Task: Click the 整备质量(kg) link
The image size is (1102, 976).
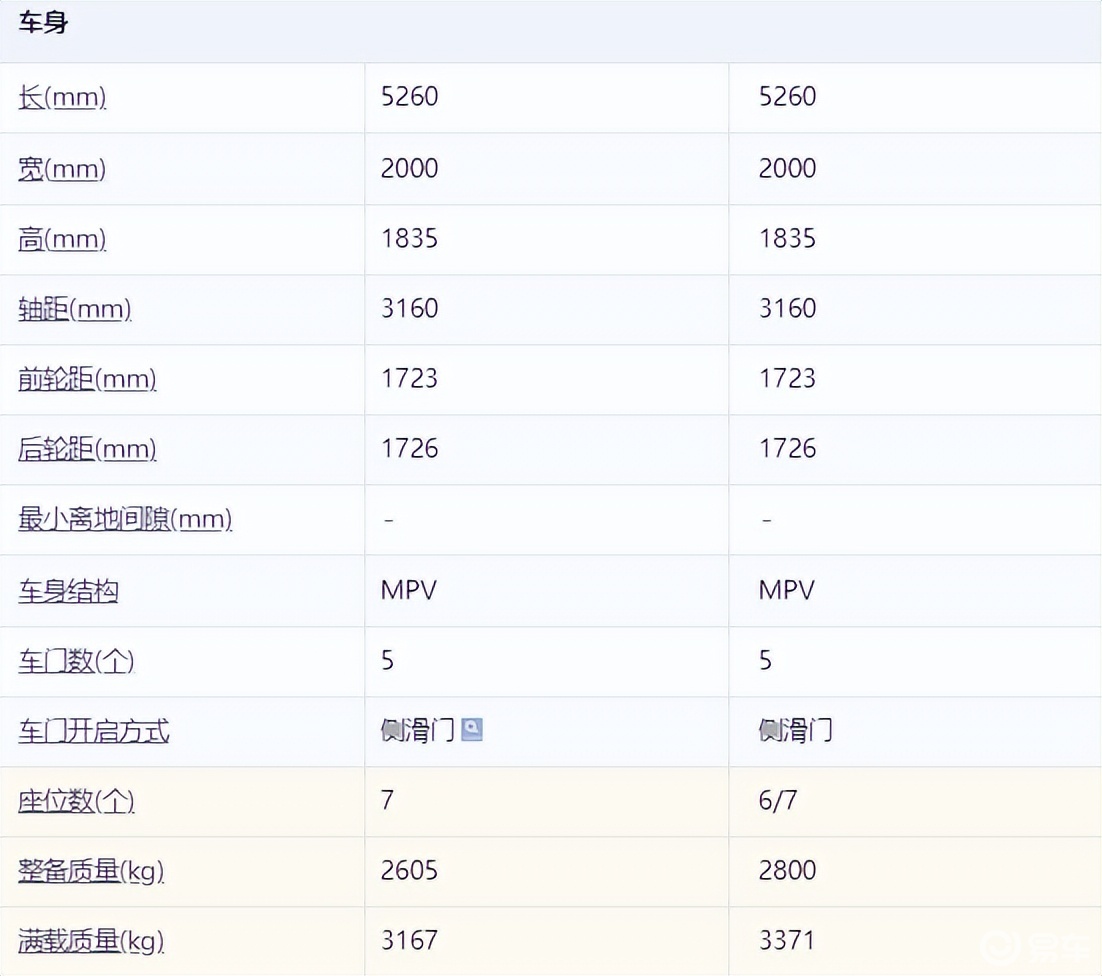Action: (x=91, y=871)
